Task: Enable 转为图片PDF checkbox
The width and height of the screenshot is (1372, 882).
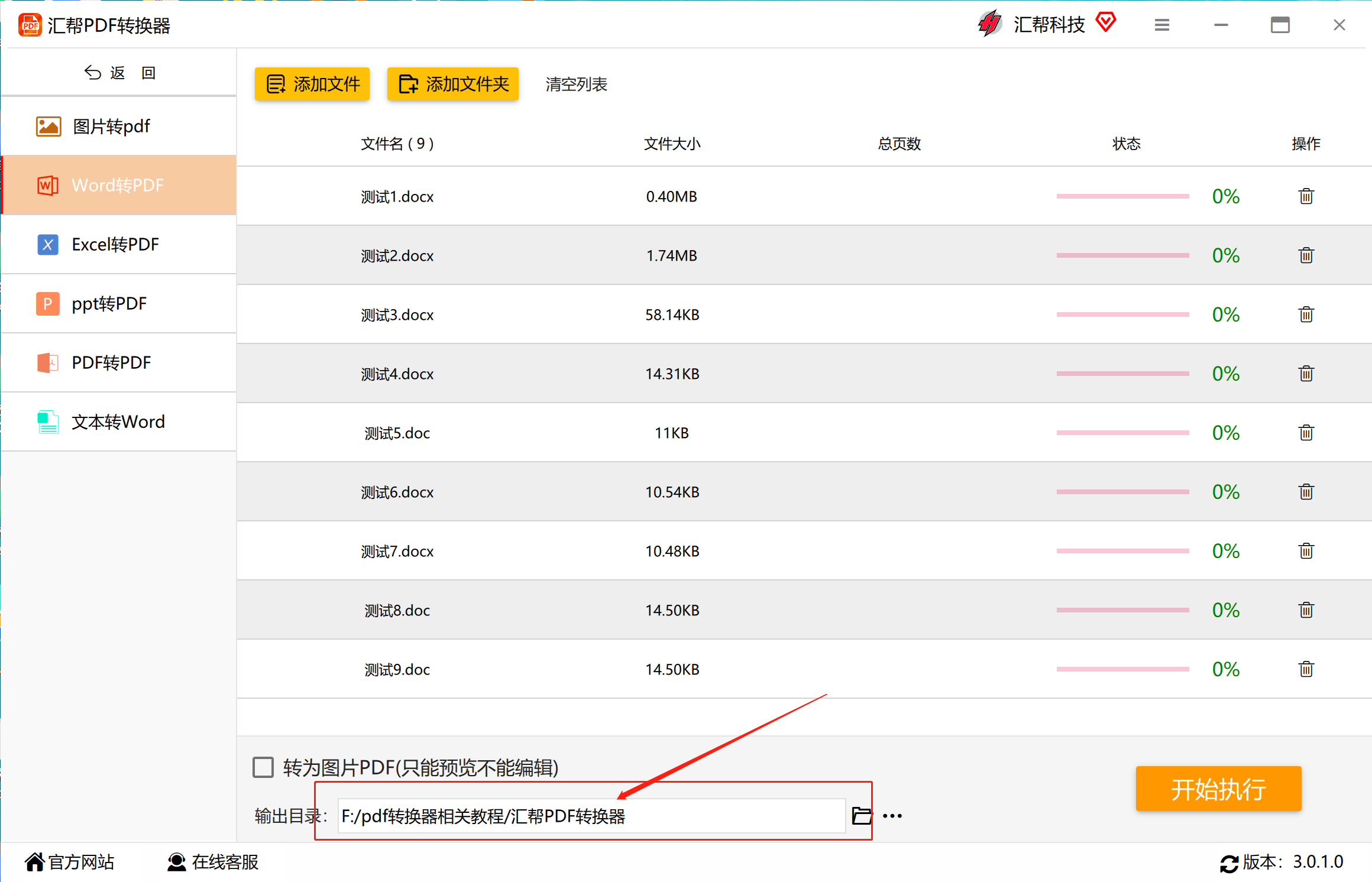Action: click(263, 767)
